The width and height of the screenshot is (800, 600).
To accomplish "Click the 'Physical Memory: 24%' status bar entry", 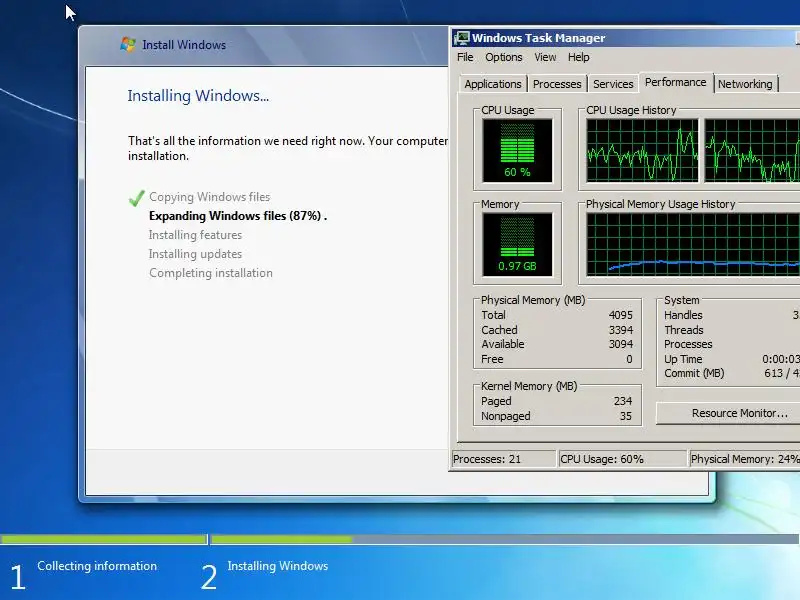I will pos(745,459).
